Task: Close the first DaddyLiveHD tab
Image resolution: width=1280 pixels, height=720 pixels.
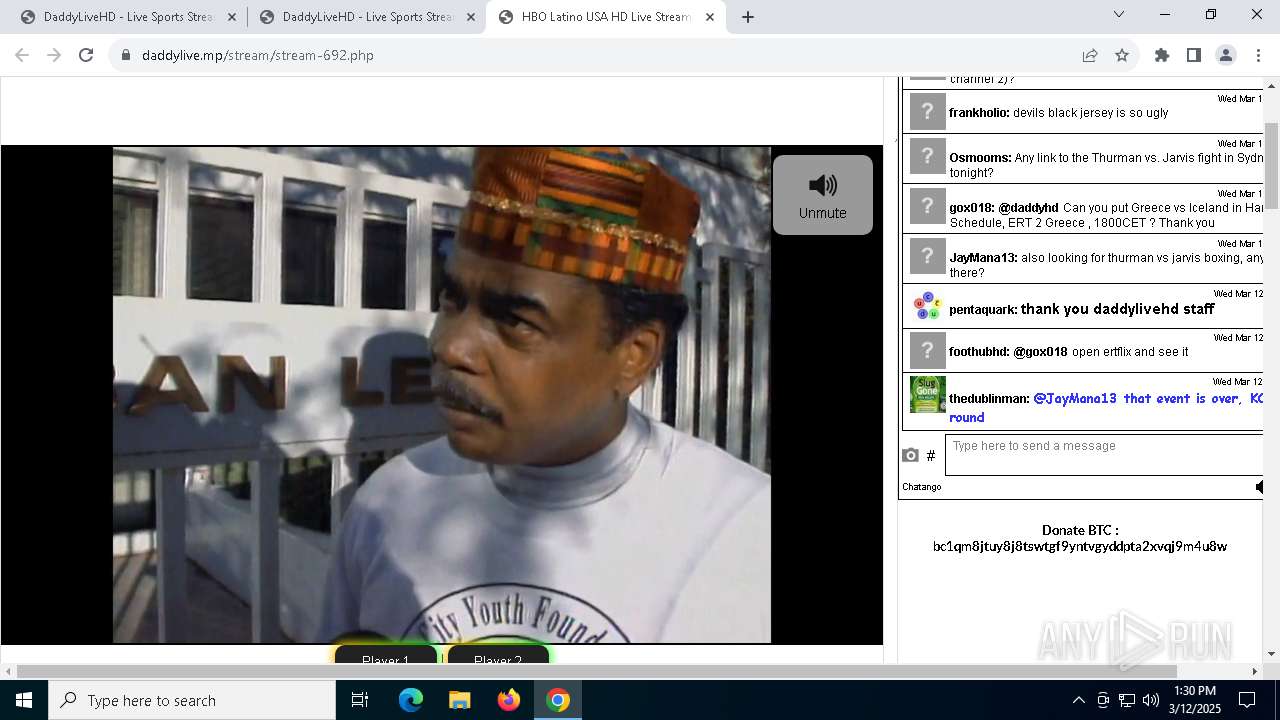Action: tap(232, 17)
